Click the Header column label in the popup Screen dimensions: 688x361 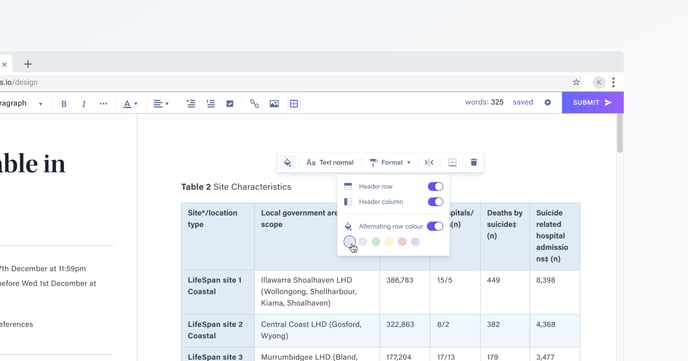381,202
